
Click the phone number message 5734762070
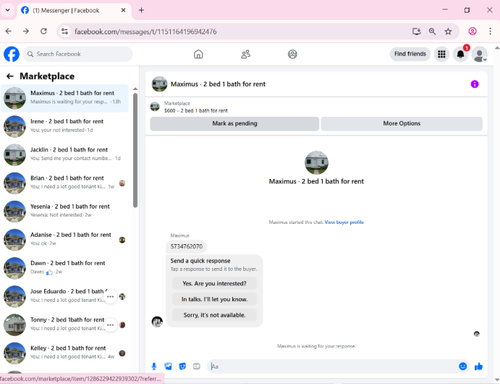[x=186, y=246]
